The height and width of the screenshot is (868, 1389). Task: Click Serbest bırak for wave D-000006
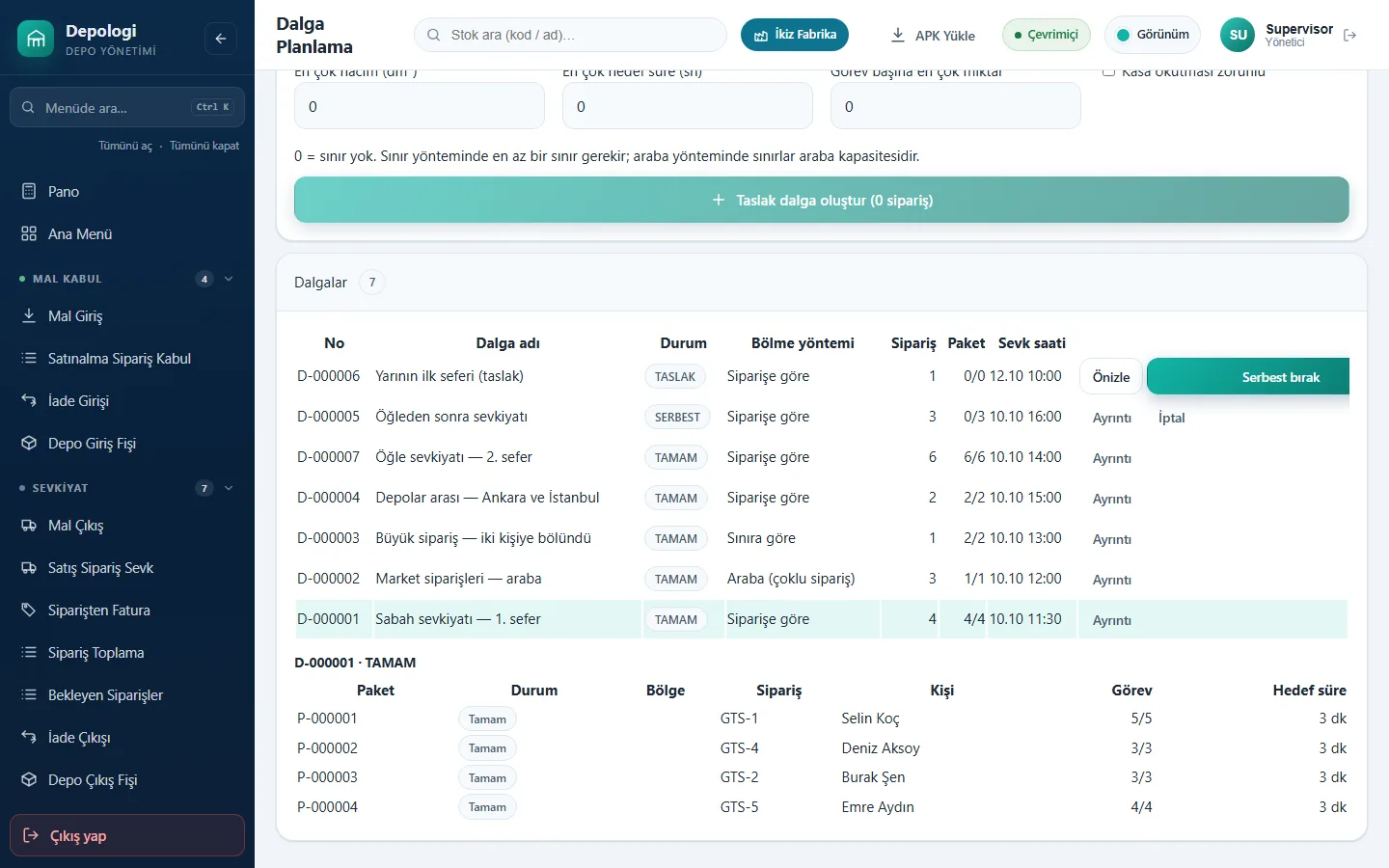click(1248, 377)
